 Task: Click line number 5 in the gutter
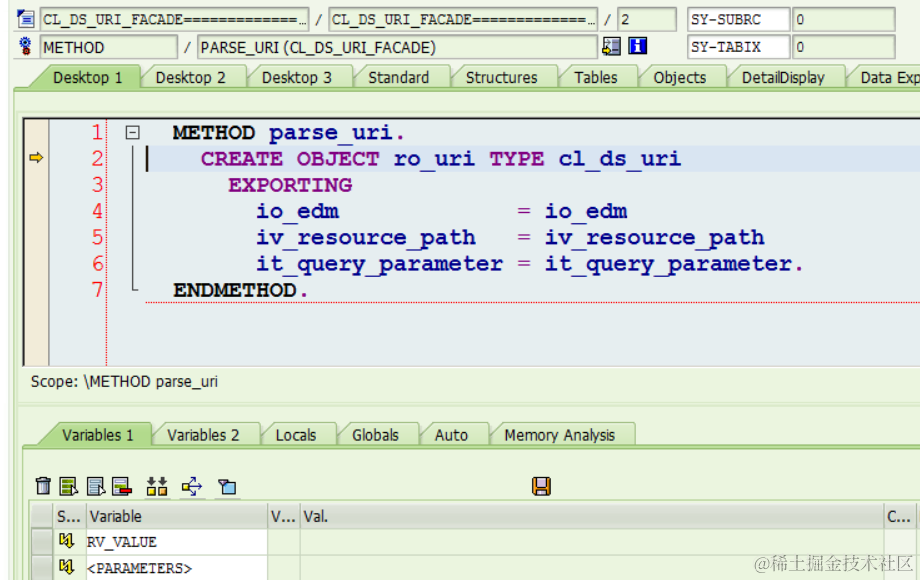(x=97, y=238)
